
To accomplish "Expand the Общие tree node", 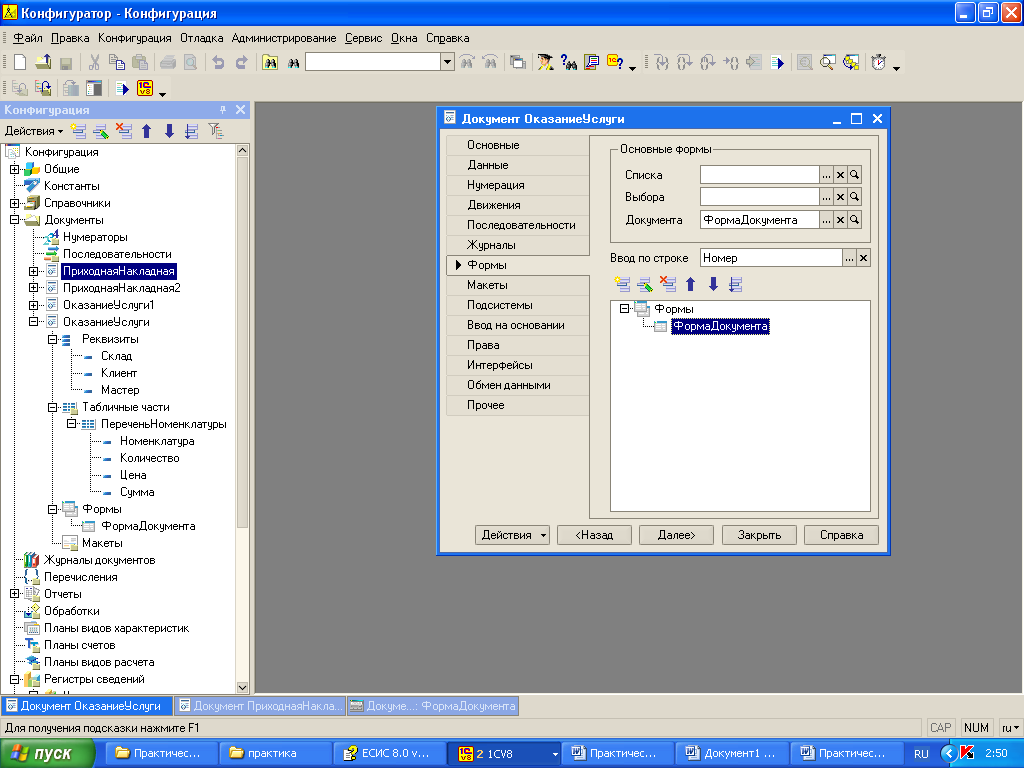I will [14, 169].
